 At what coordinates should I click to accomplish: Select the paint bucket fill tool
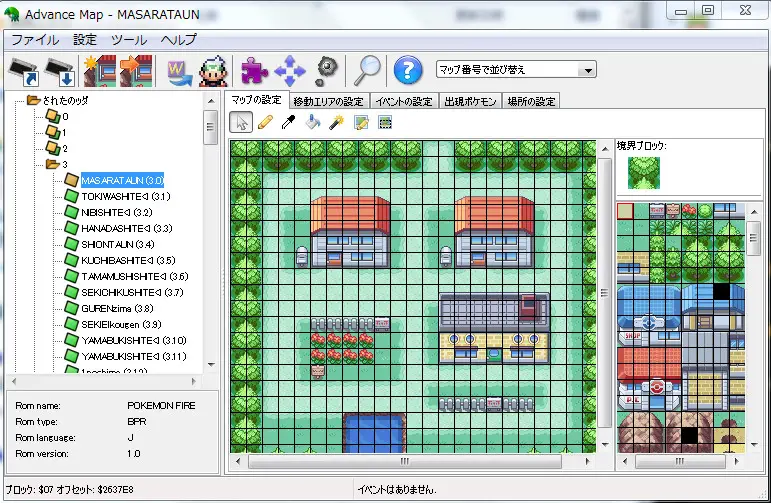click(313, 122)
